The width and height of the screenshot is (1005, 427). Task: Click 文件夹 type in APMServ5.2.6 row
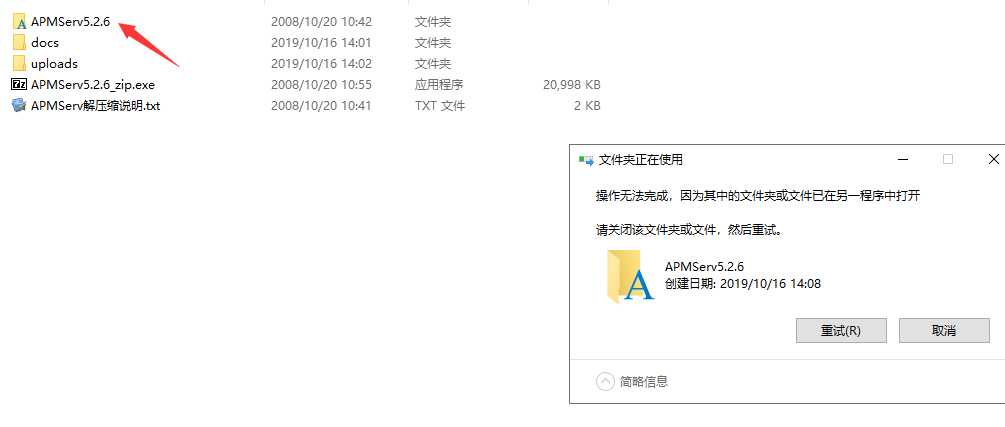[433, 22]
